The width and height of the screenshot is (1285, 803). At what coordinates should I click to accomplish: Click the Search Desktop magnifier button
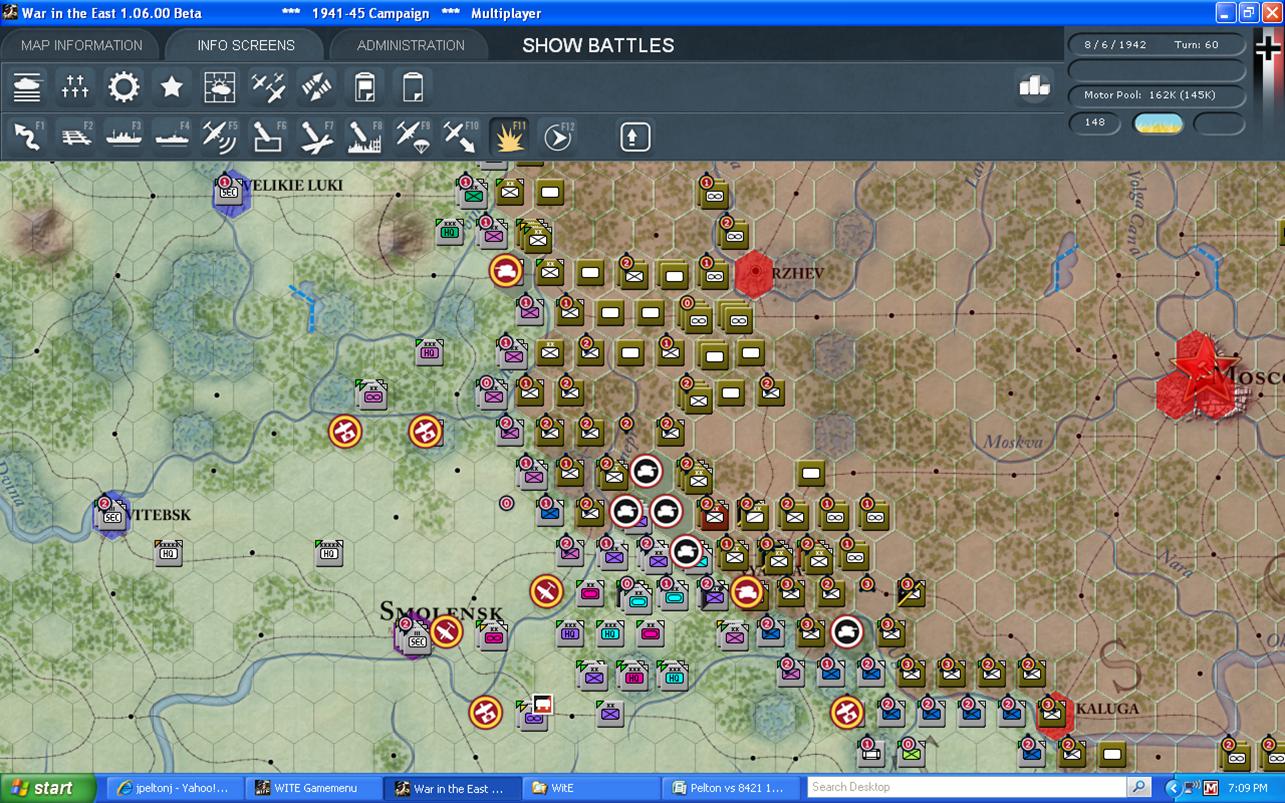pyautogui.click(x=1139, y=788)
